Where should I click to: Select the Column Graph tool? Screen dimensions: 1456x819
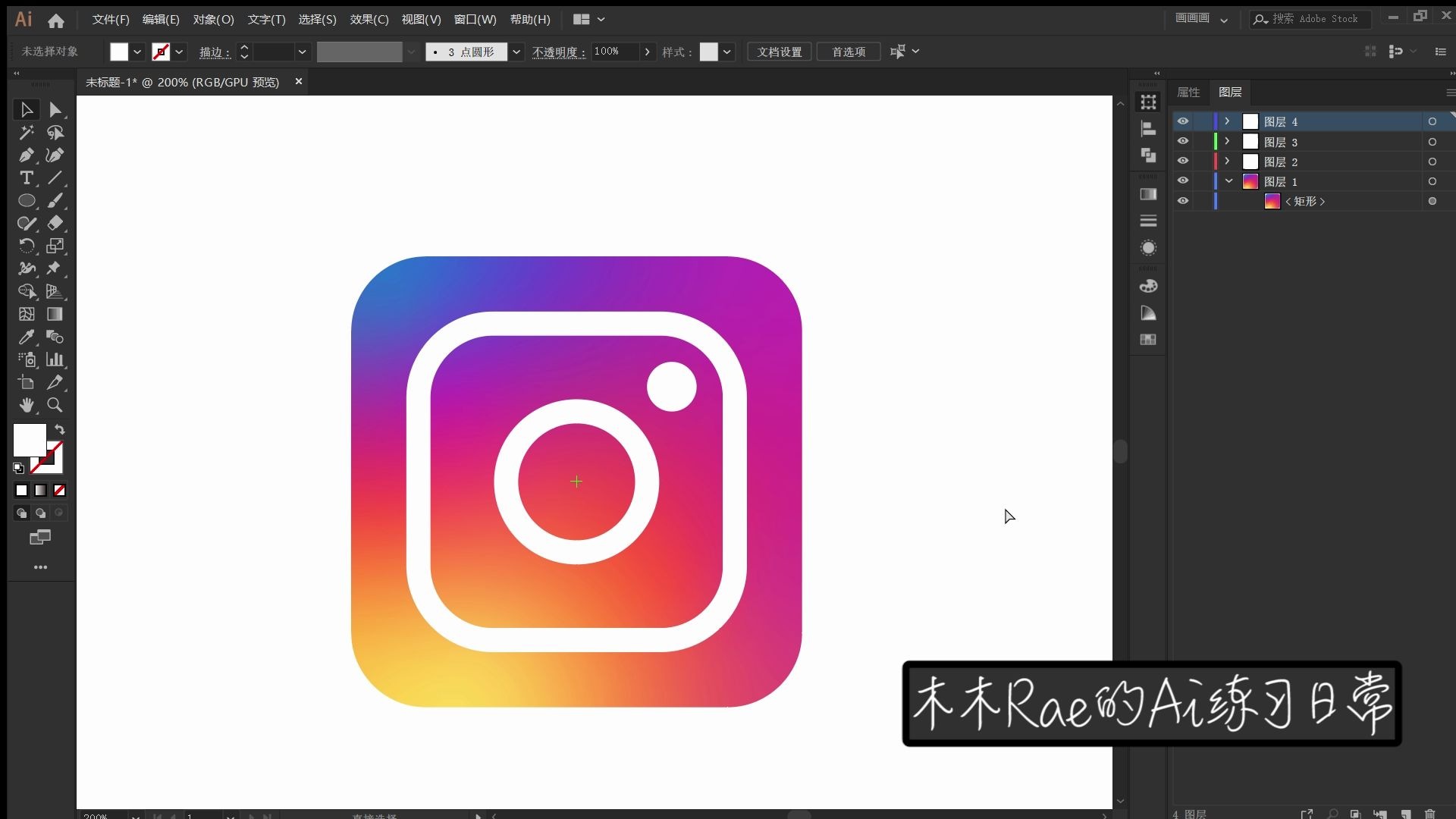(x=55, y=359)
